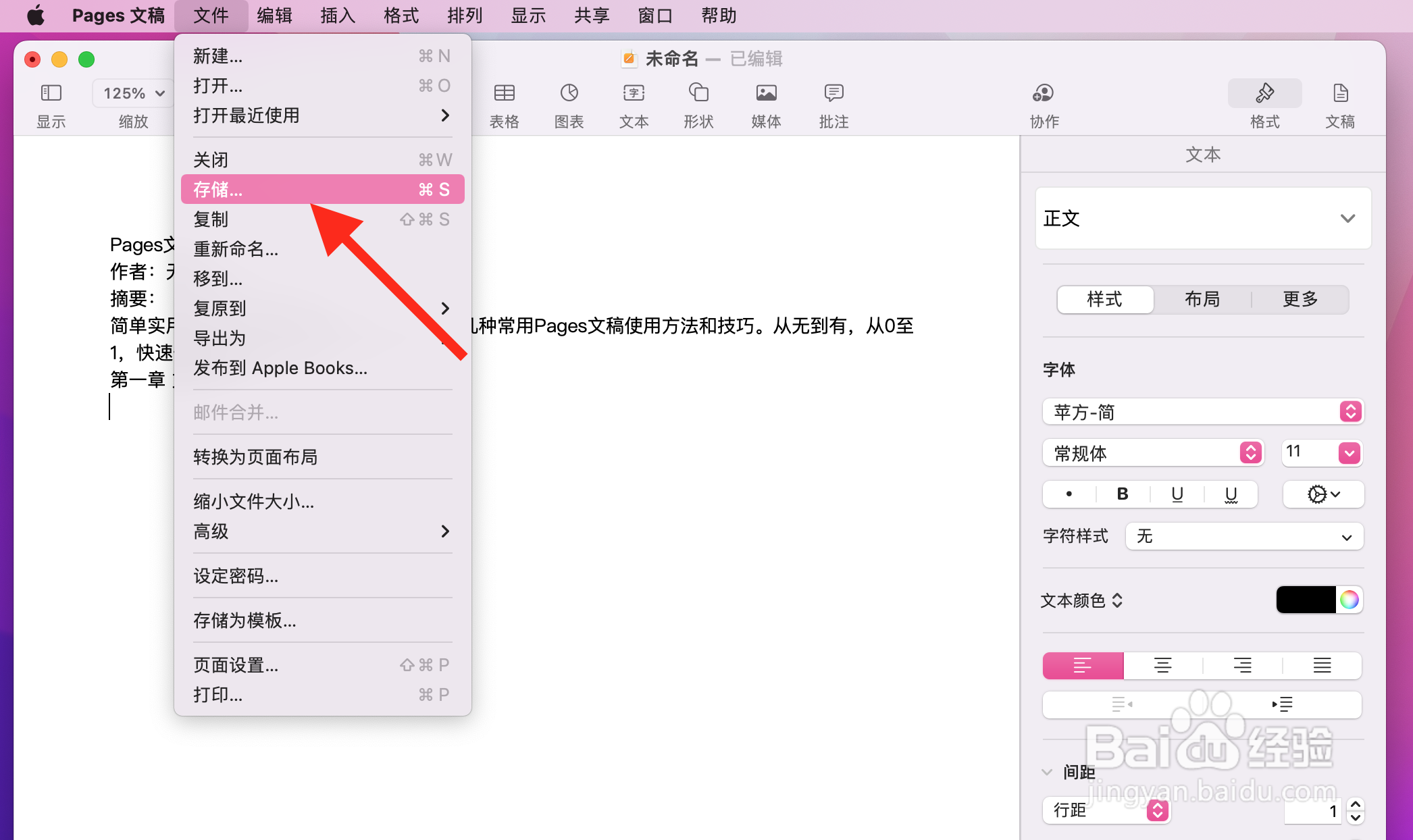Viewport: 1413px width, 840px height.
Task: Open the font weight 常规体 dropdown
Action: point(1152,453)
